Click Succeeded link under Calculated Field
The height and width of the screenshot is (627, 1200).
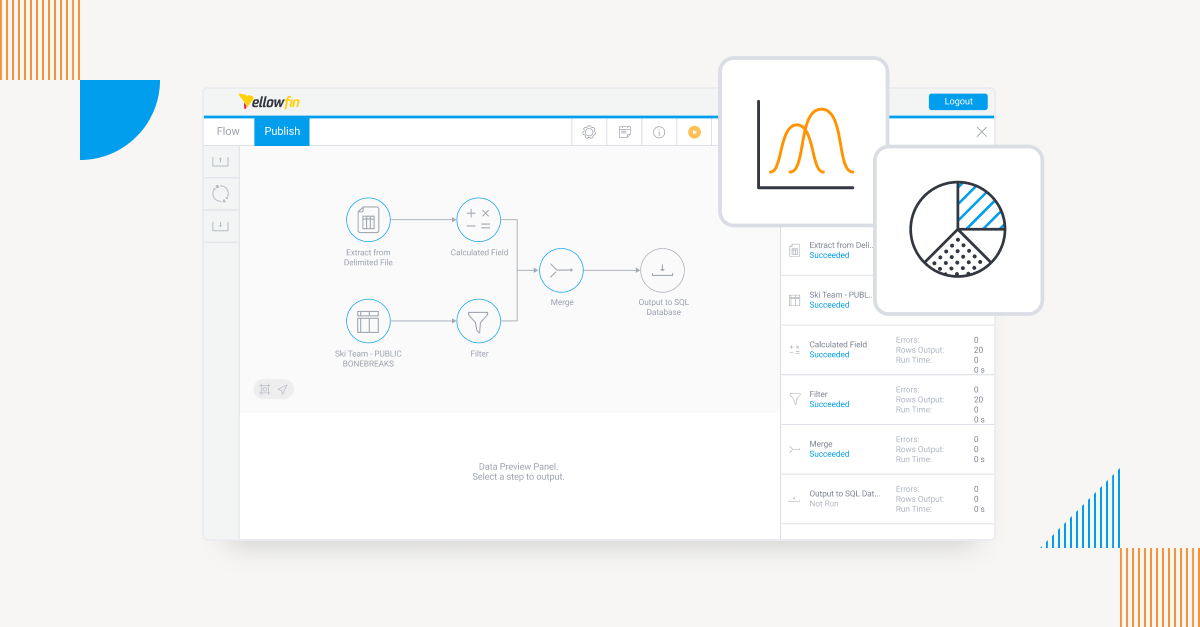pyautogui.click(x=829, y=355)
